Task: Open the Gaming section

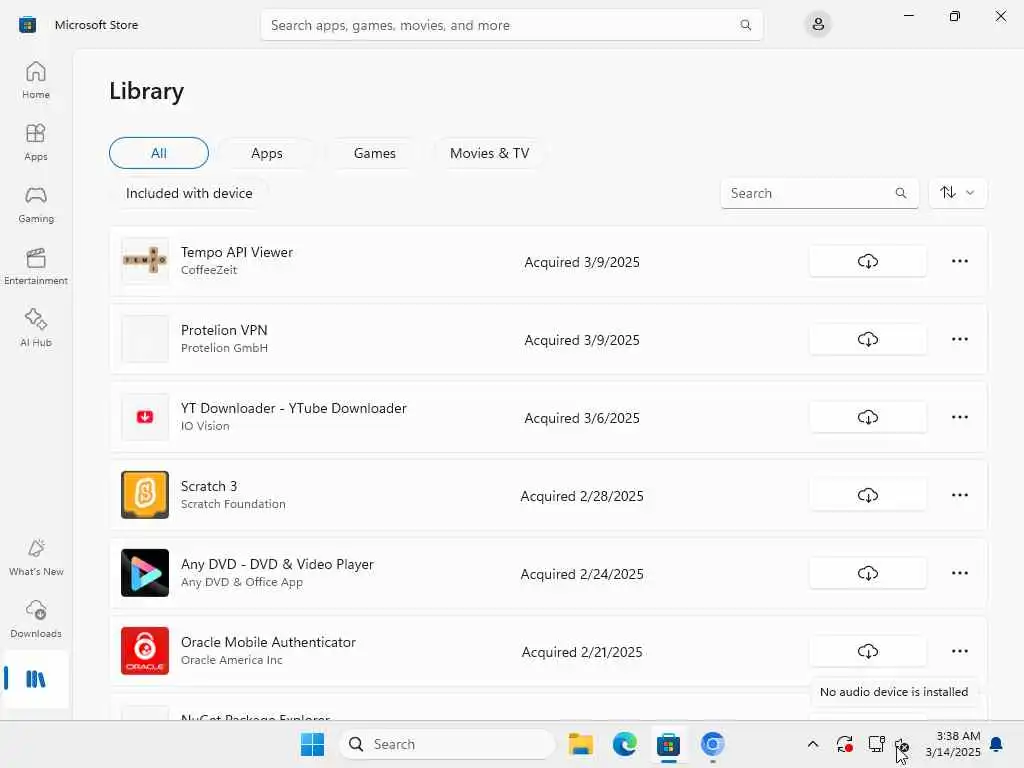Action: click(36, 204)
